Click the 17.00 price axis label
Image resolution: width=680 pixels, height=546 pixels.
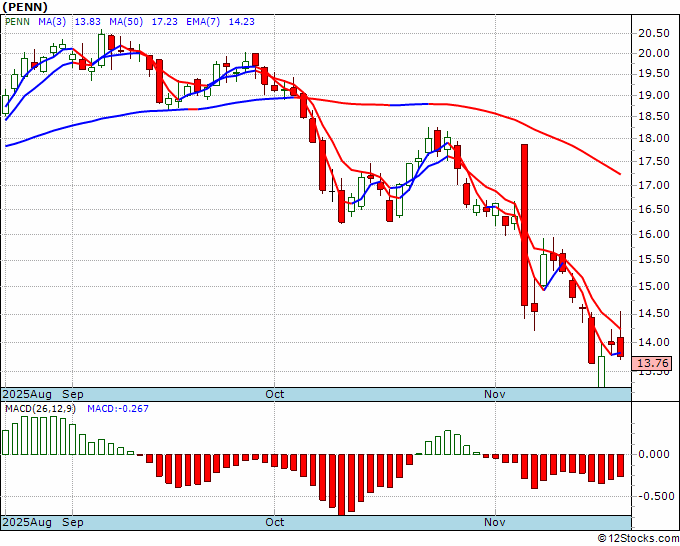654,185
